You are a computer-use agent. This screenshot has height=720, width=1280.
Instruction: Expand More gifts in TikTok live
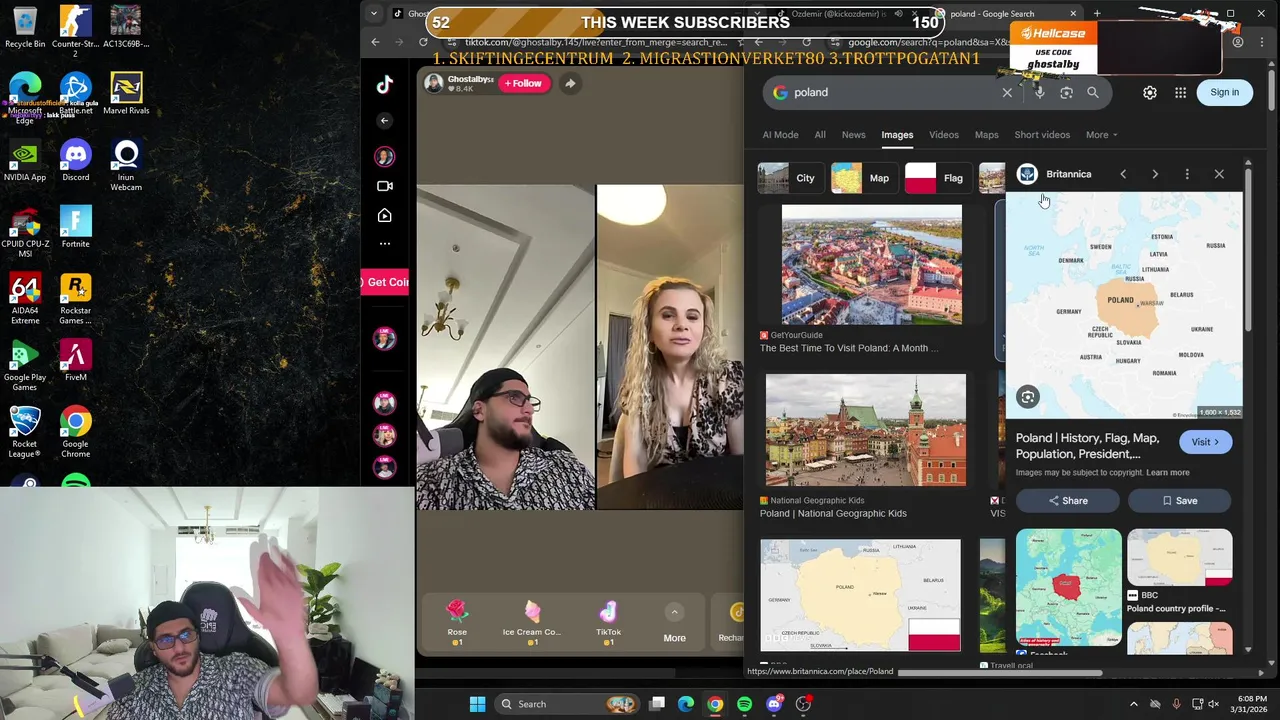[674, 623]
